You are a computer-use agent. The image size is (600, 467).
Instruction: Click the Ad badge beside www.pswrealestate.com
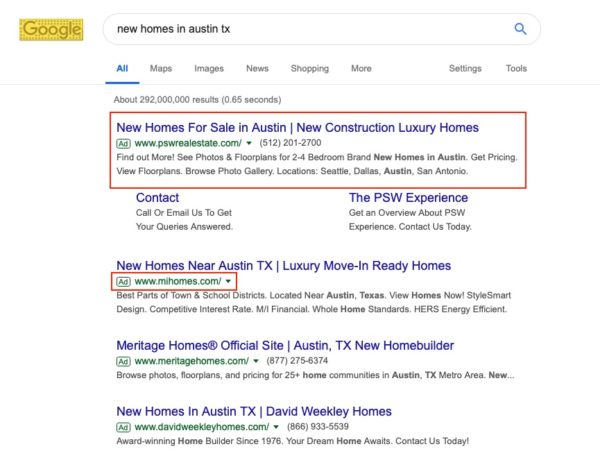tap(123, 144)
